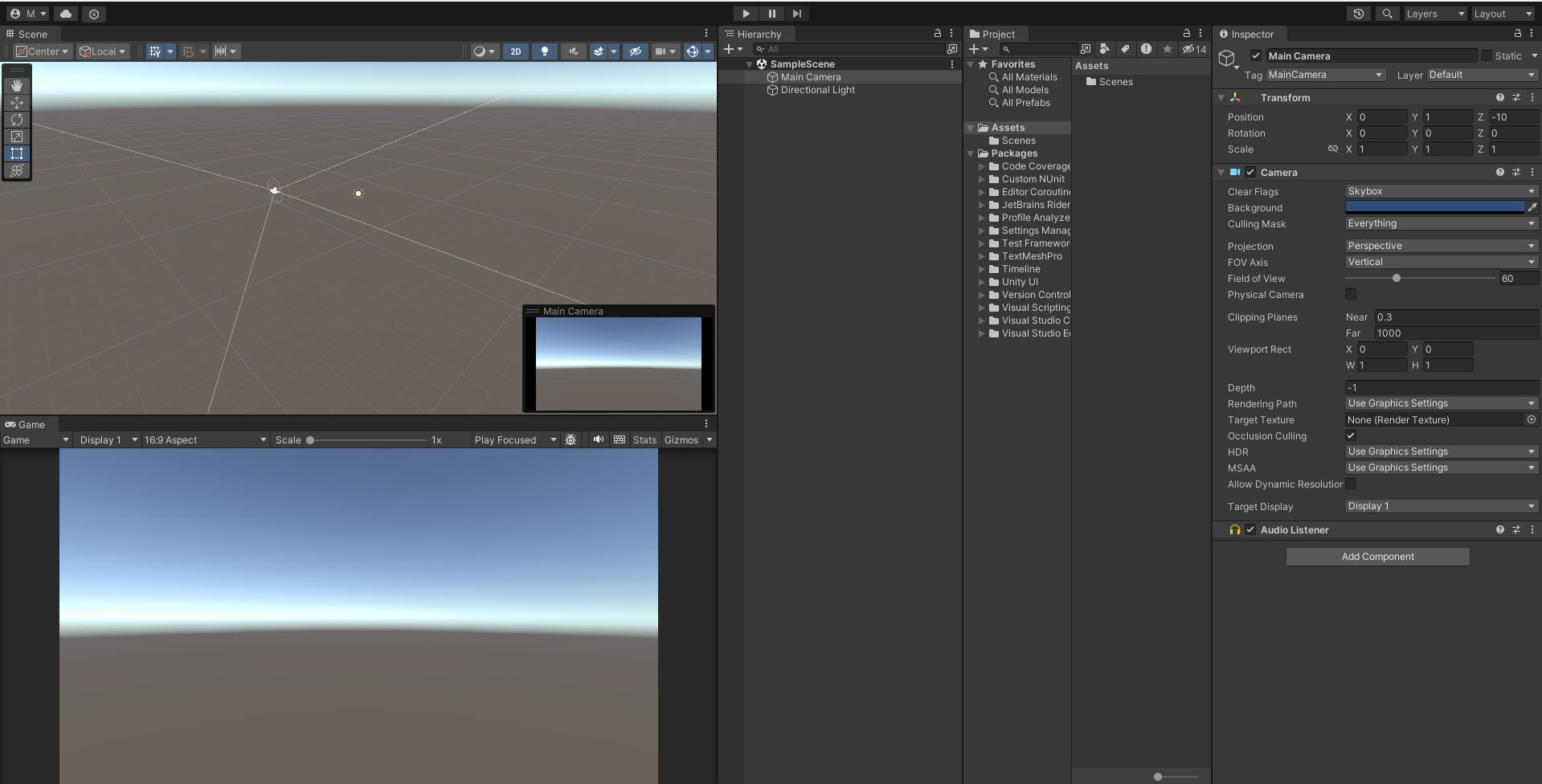Collapse the Packages folder in Project panel
This screenshot has height=784, width=1542.
pyautogui.click(x=971, y=153)
